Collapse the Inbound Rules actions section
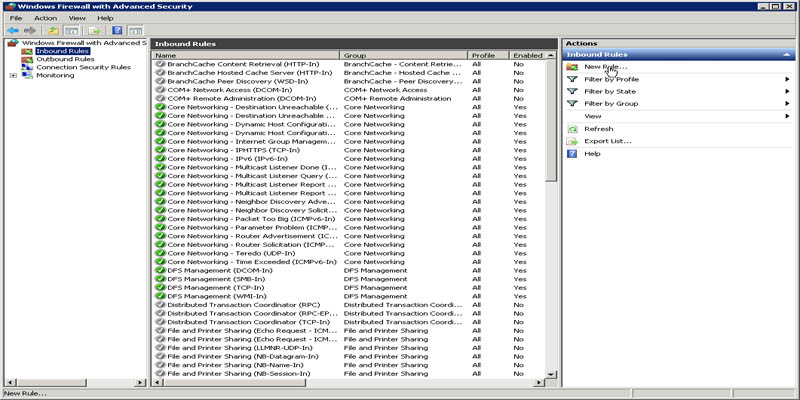The height and width of the screenshot is (400, 800). tap(788, 54)
